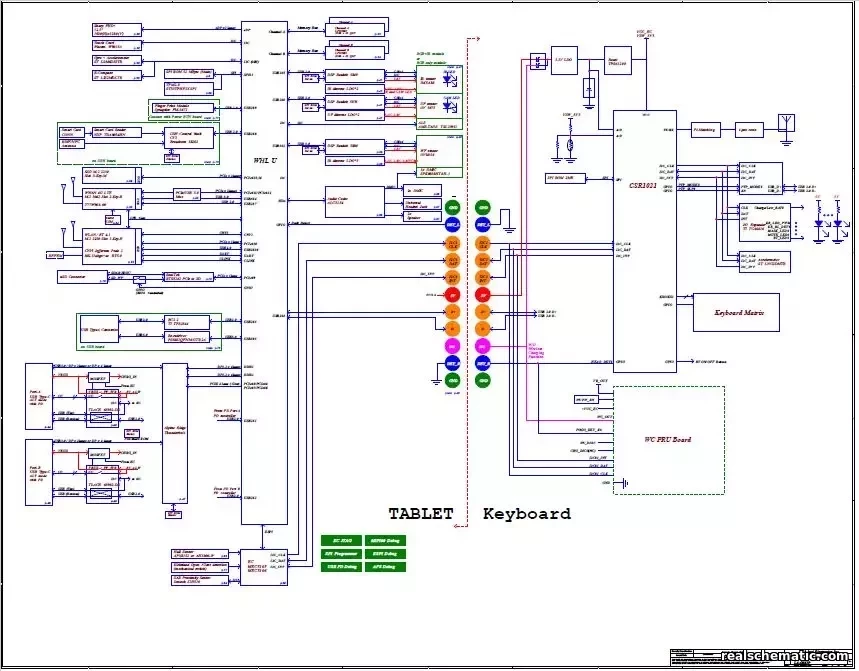Click the keyboard-side blue DET_A pad

(483, 225)
